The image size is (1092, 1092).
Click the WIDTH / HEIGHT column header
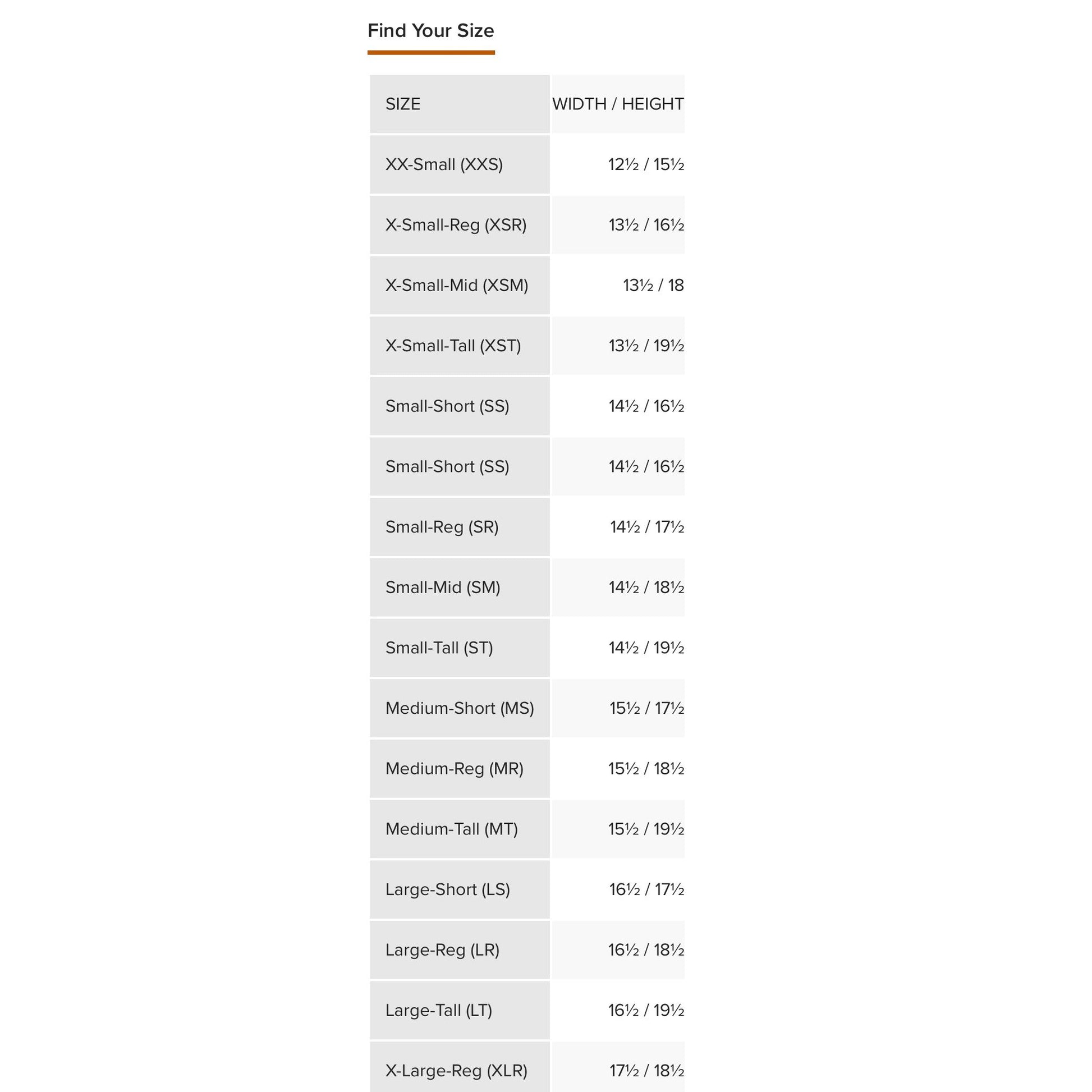click(618, 104)
